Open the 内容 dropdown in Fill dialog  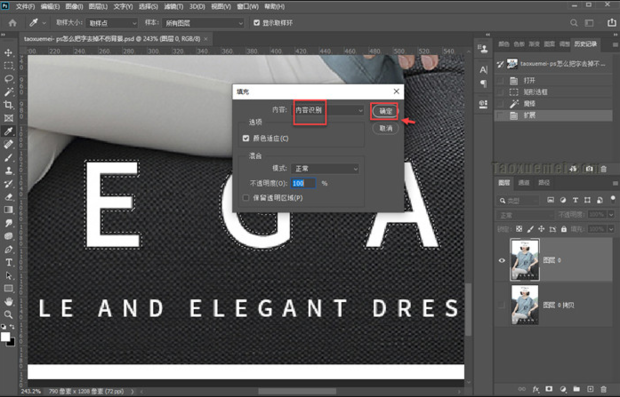(x=328, y=110)
